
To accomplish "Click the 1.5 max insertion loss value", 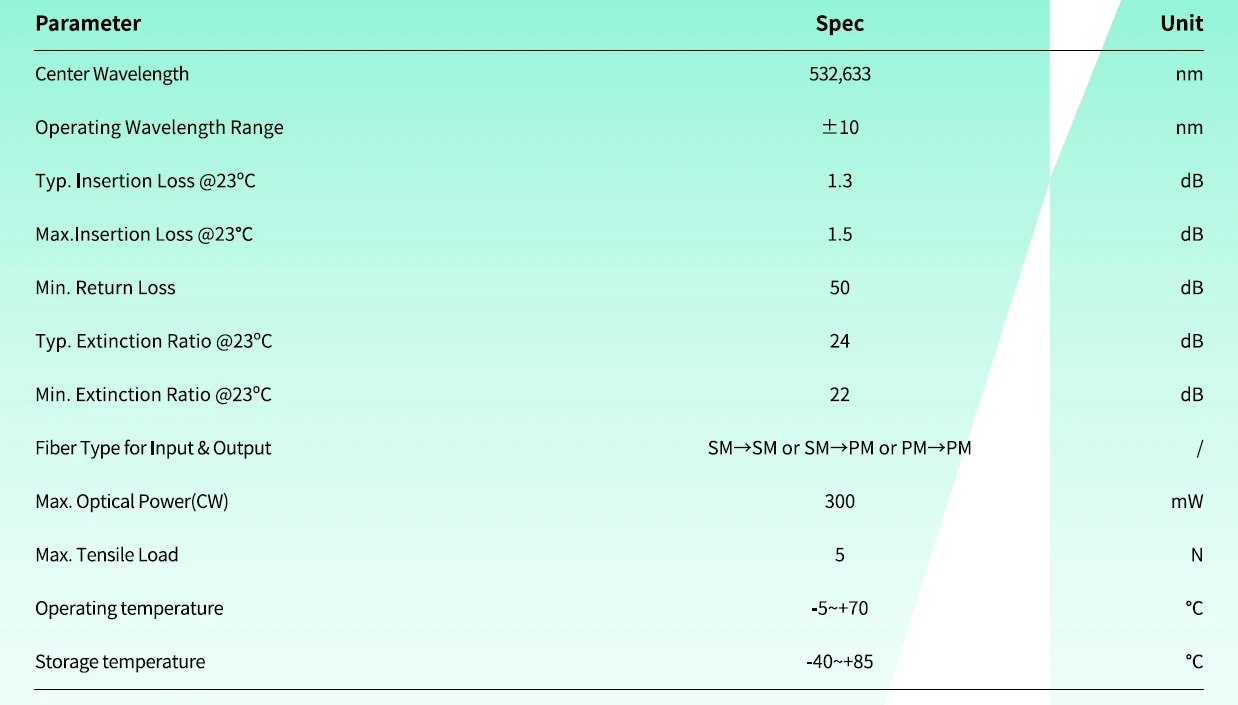I will coord(839,234).
